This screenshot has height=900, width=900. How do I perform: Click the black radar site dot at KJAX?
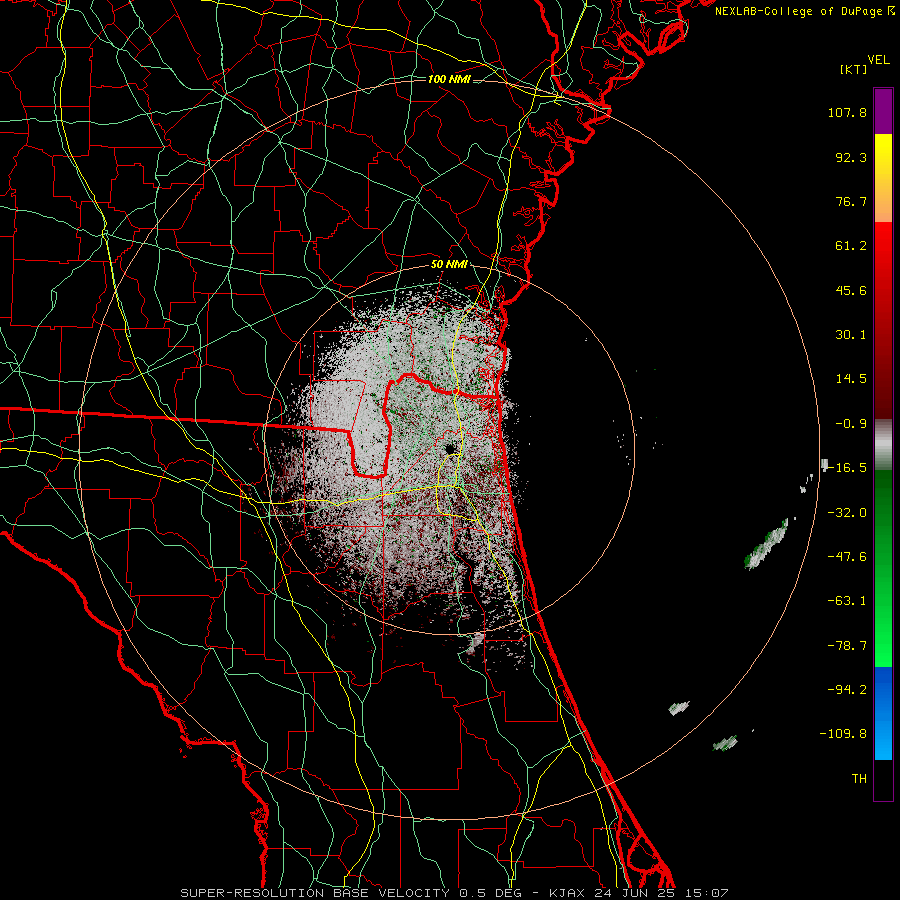click(x=450, y=448)
